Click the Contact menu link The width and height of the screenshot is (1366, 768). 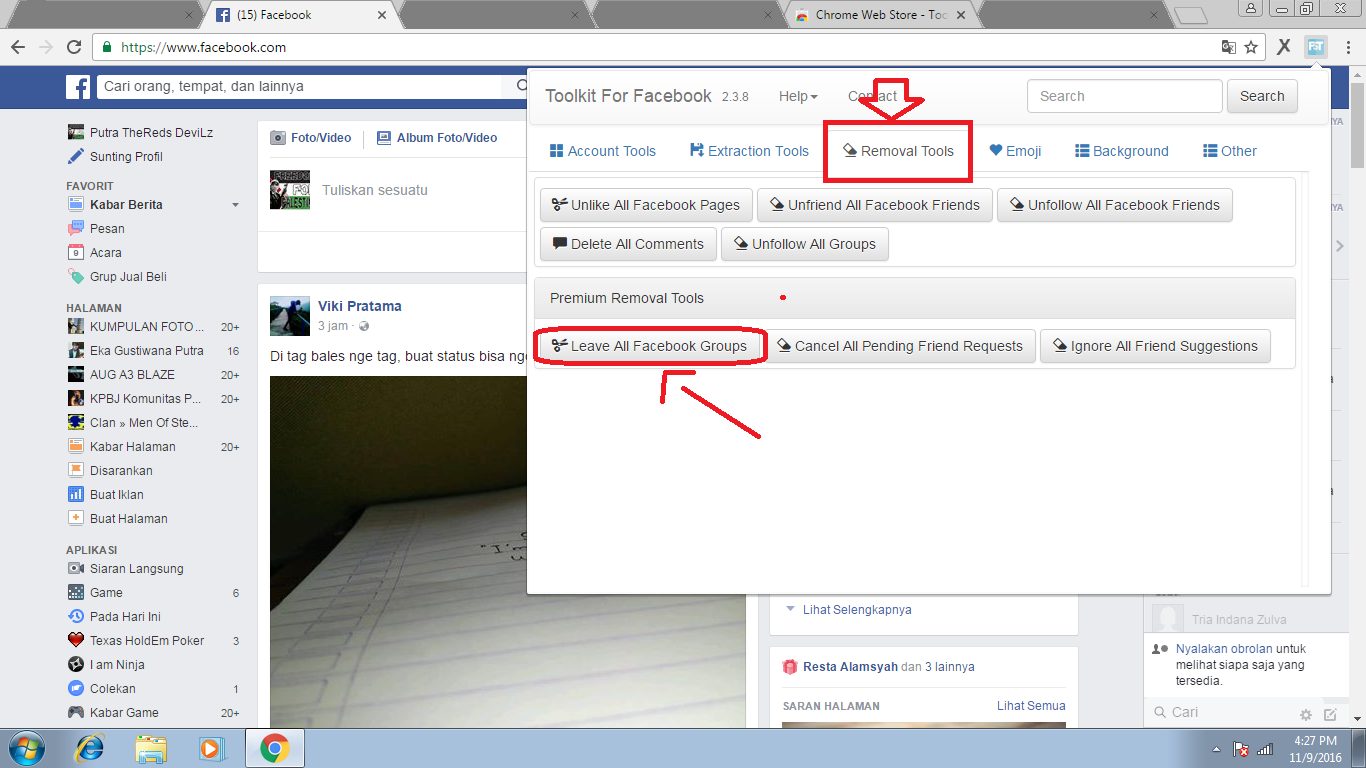(873, 96)
